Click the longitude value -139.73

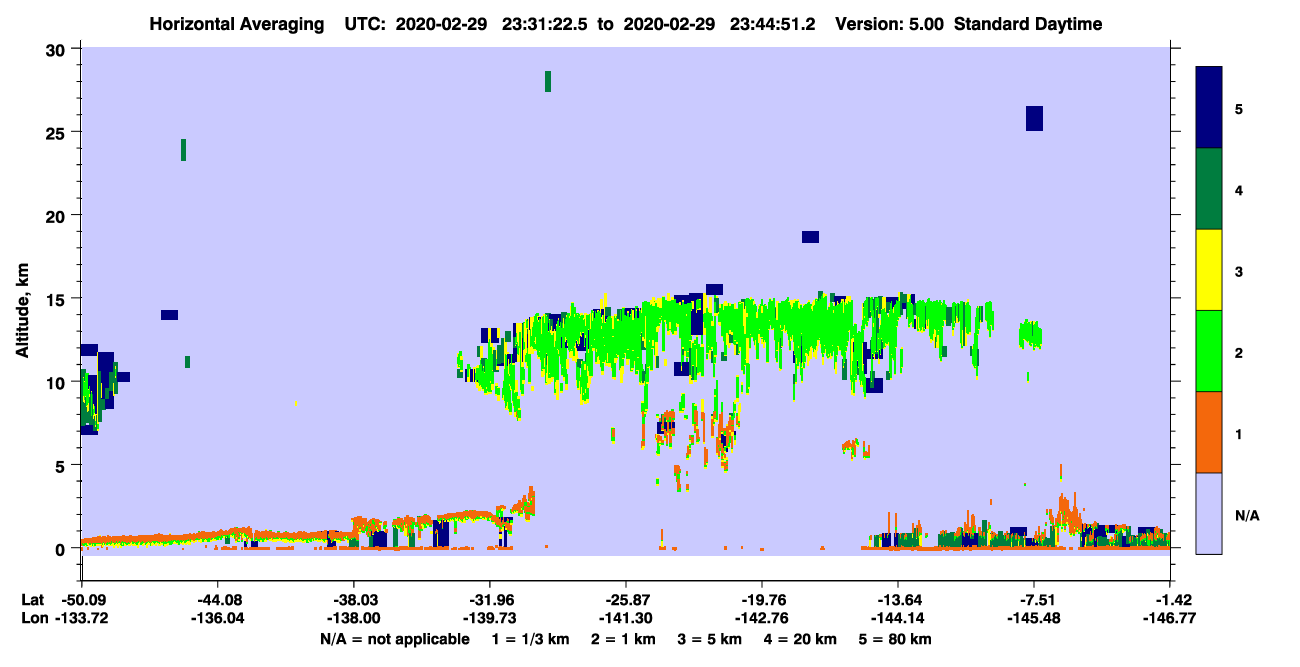tap(490, 618)
